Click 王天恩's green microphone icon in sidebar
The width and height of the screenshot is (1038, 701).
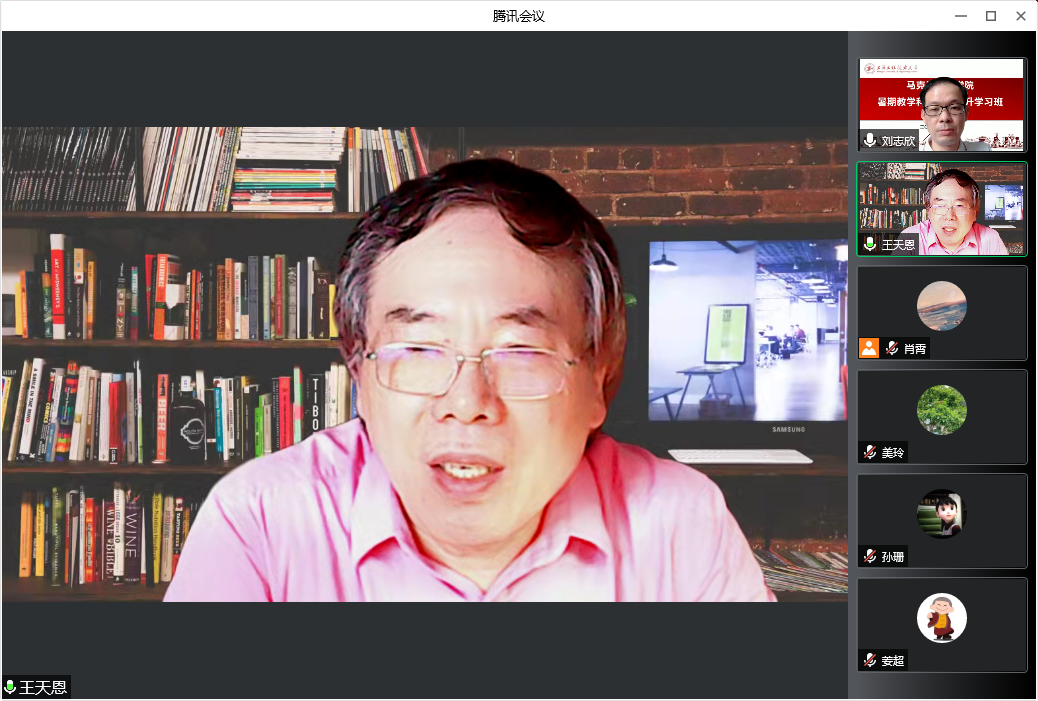point(870,245)
